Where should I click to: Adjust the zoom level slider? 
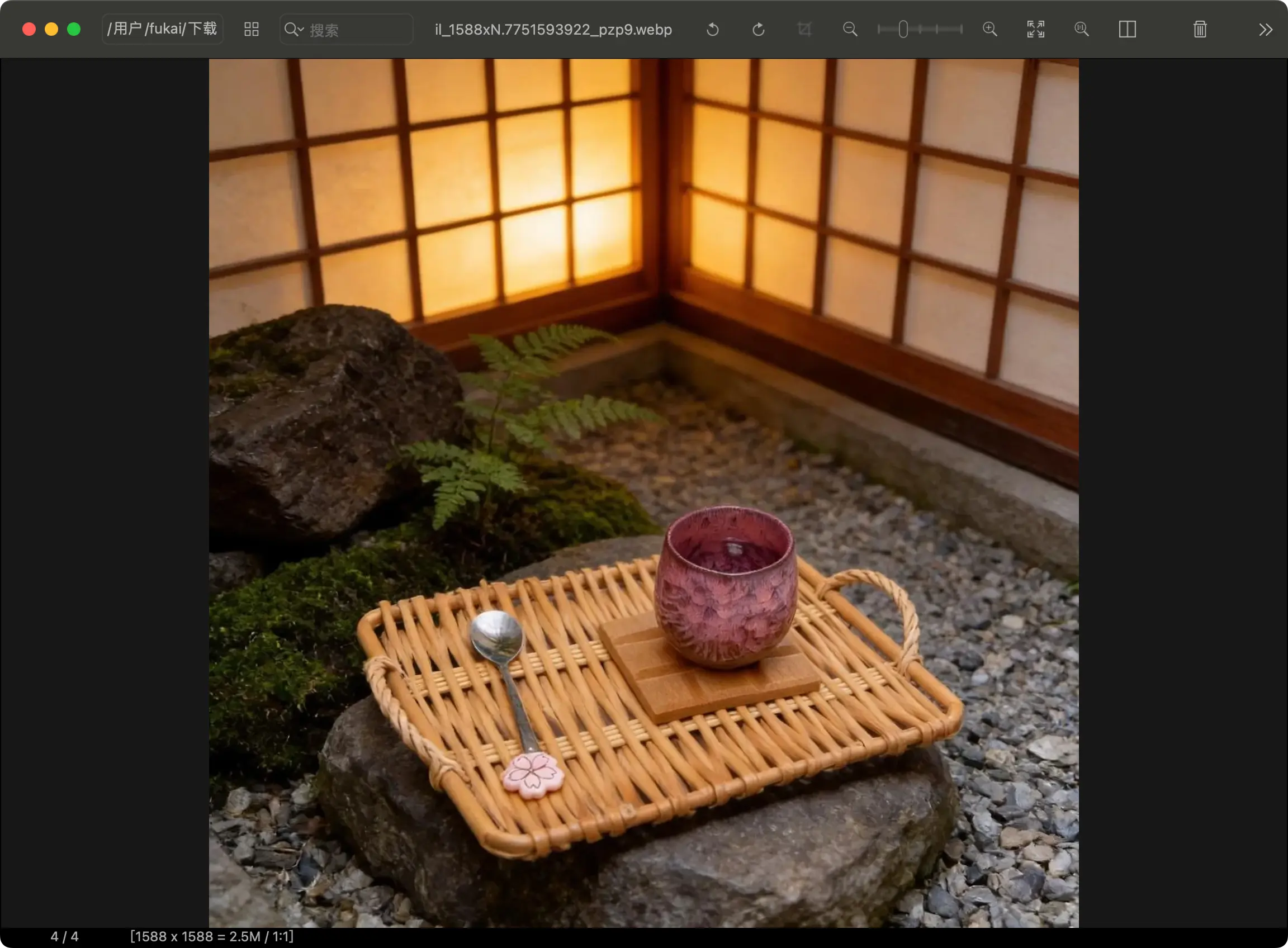point(903,29)
